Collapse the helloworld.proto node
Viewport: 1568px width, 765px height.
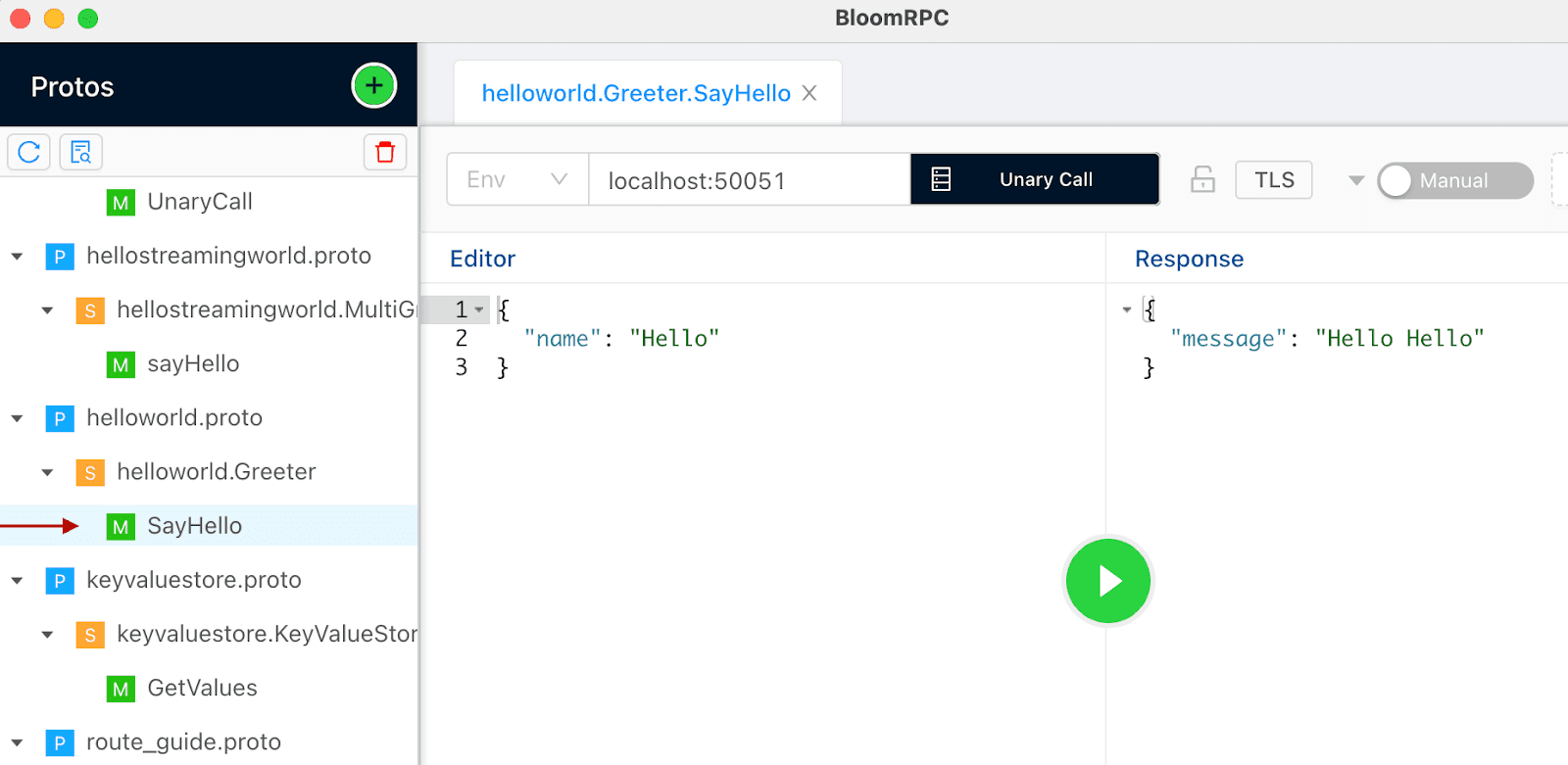click(17, 418)
